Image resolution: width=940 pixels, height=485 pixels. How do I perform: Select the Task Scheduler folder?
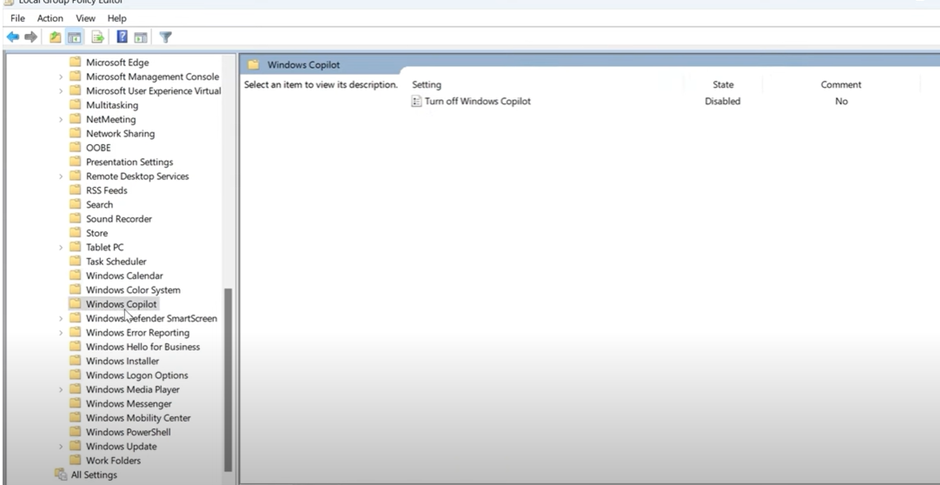(116, 261)
